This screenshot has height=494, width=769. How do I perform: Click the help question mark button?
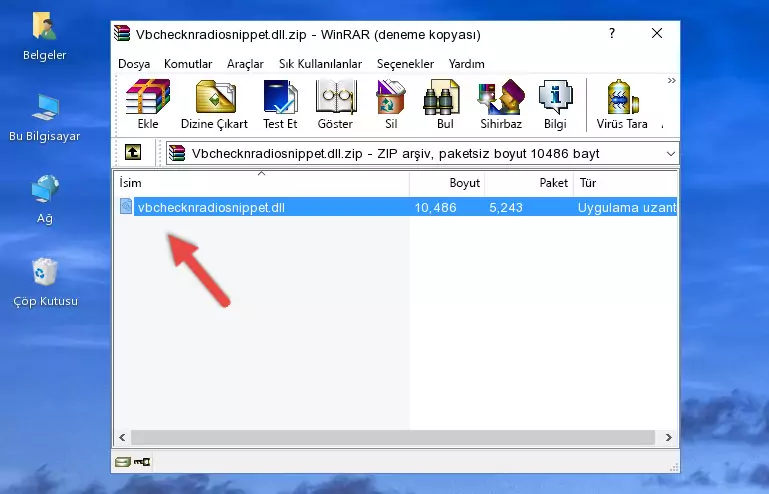tap(612, 33)
